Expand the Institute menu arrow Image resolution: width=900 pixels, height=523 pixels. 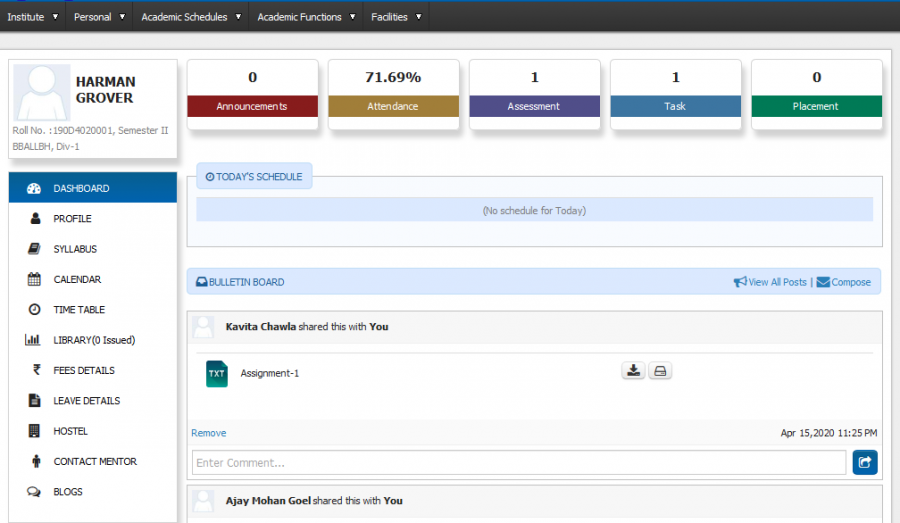click(55, 17)
